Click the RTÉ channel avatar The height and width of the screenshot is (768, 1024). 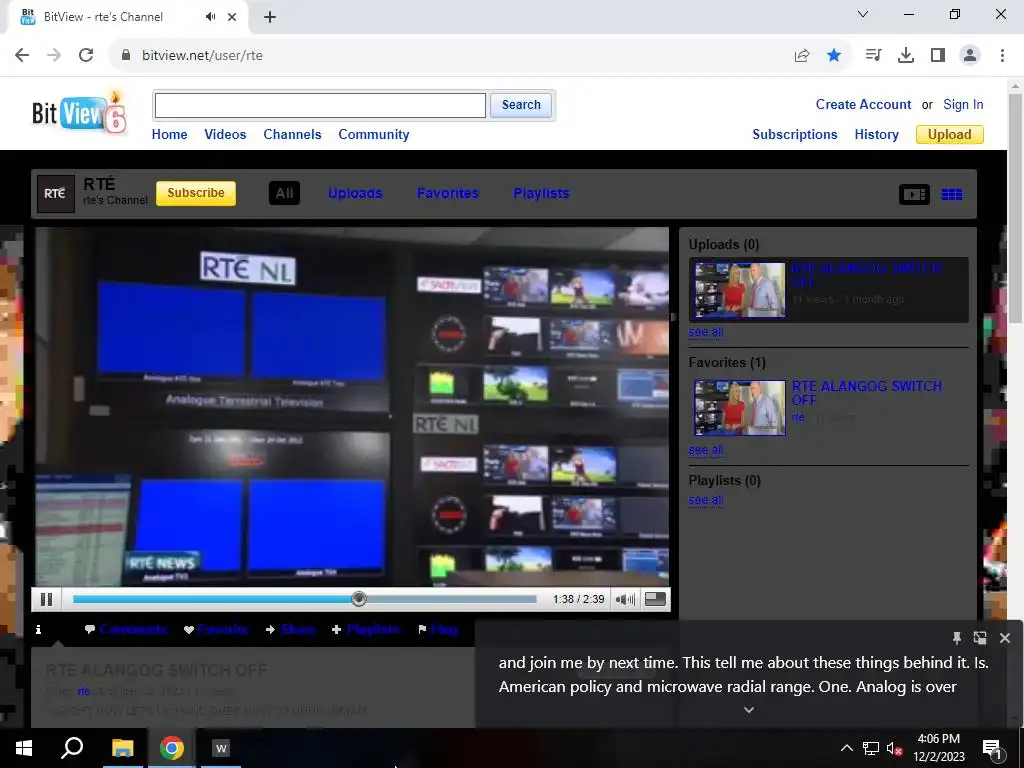56,193
